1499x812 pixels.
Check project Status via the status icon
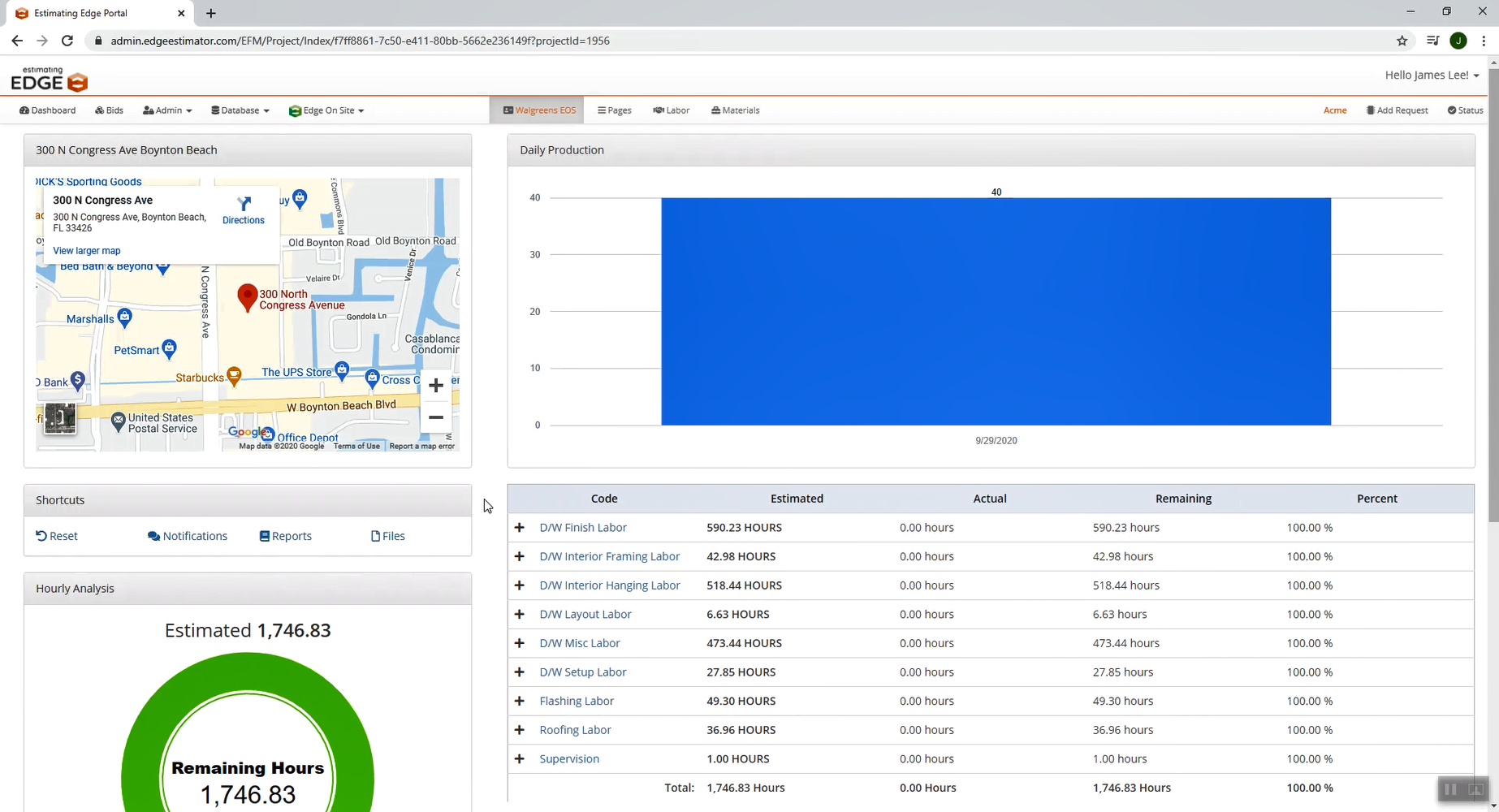coord(1450,110)
